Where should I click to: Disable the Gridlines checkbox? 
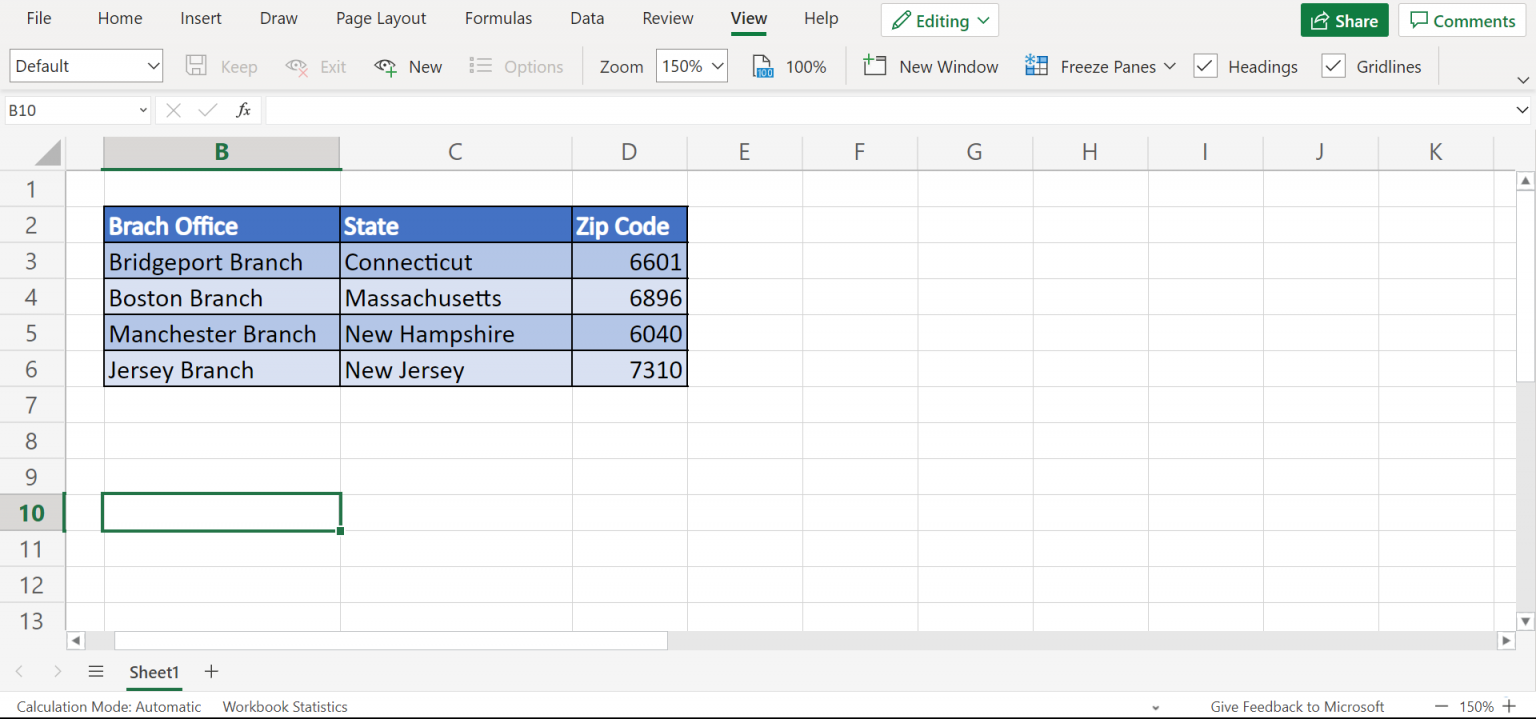pos(1333,65)
